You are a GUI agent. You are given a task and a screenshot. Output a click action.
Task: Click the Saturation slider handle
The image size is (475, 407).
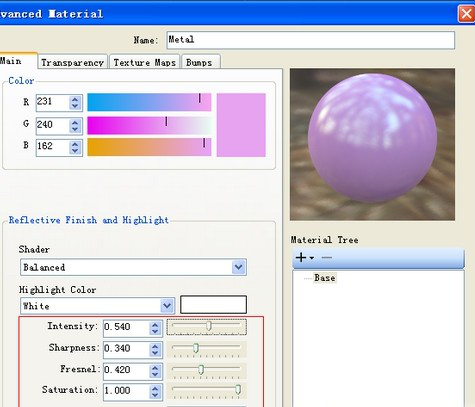pos(238,389)
